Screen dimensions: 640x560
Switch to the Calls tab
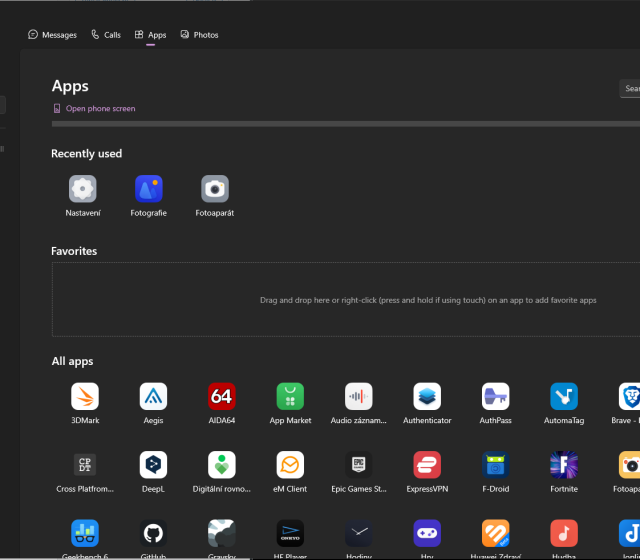click(105, 35)
